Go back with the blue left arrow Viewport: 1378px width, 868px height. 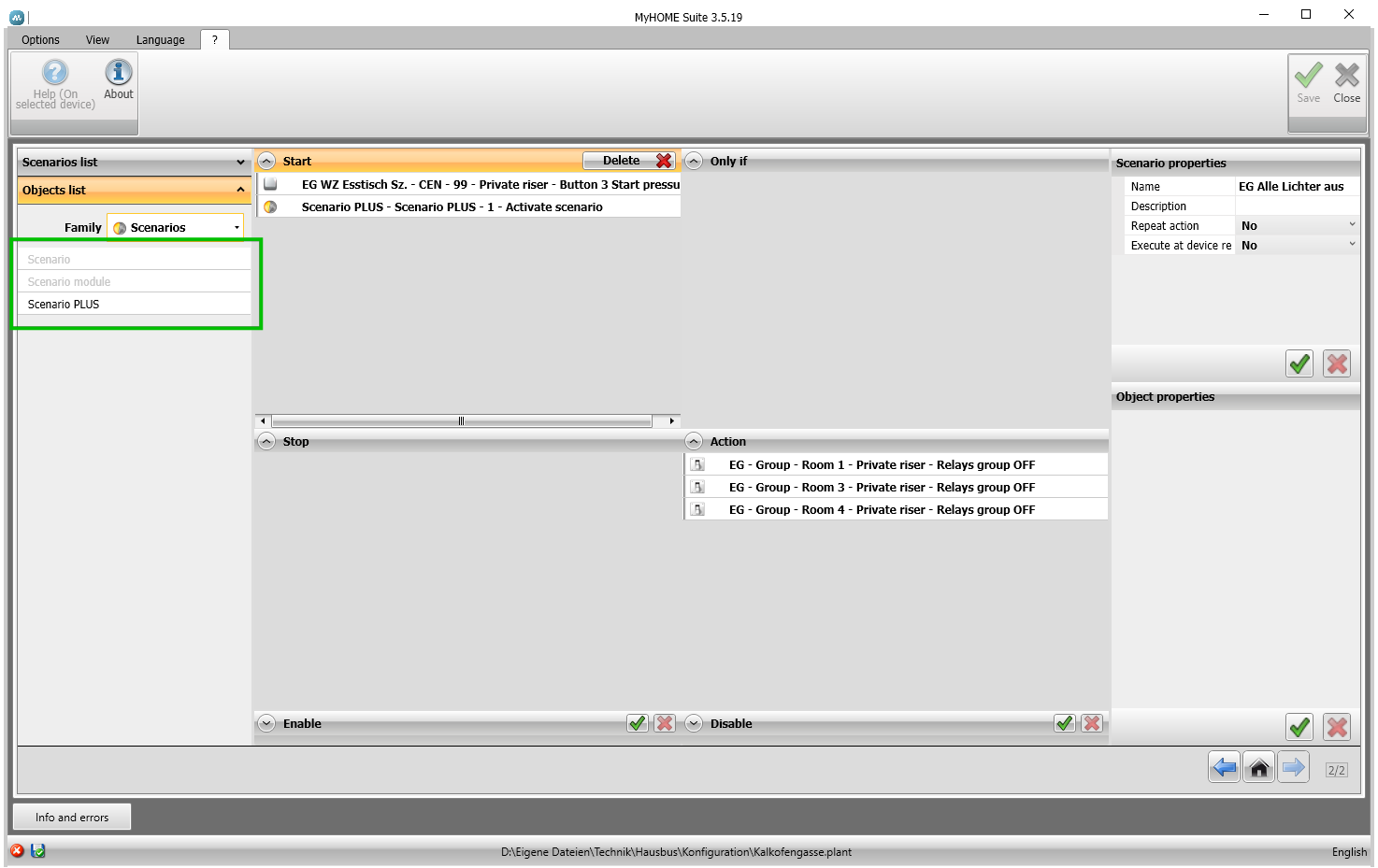coord(1224,768)
